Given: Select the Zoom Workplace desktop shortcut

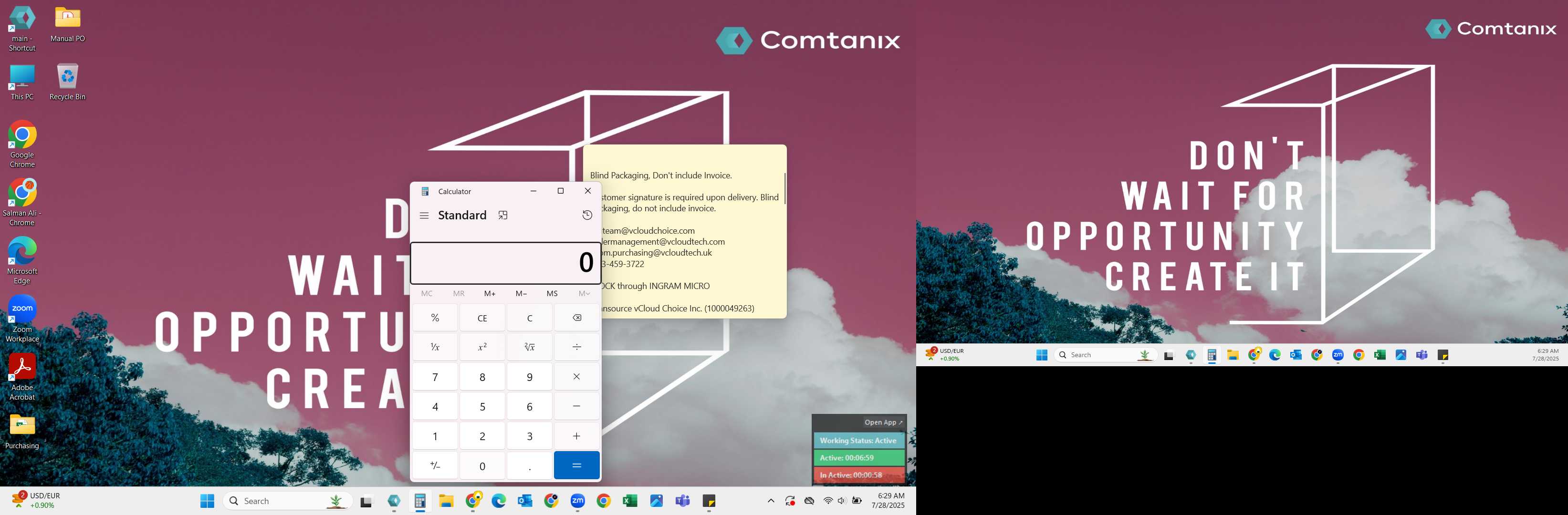Looking at the screenshot, I should click(22, 319).
